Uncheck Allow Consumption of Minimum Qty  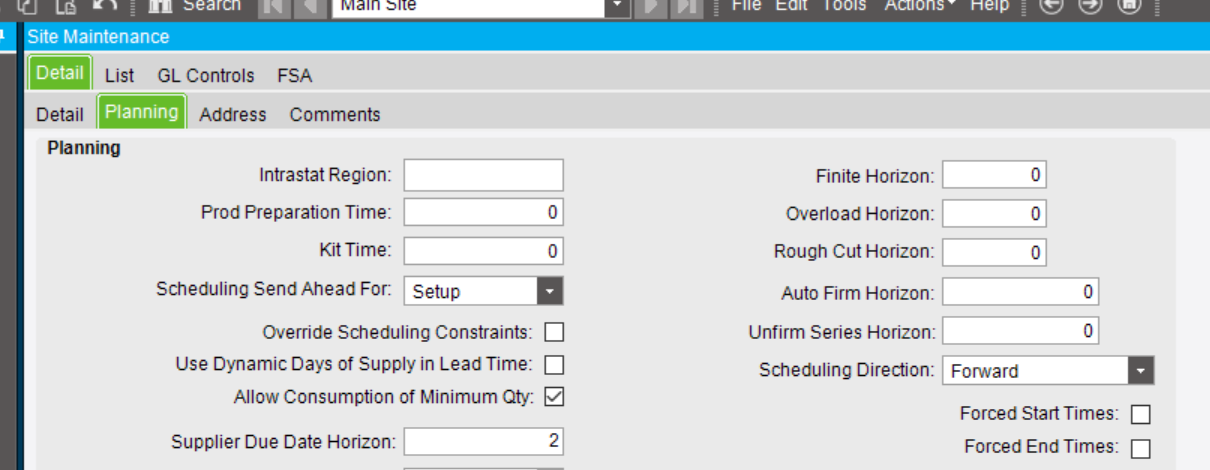[x=553, y=397]
